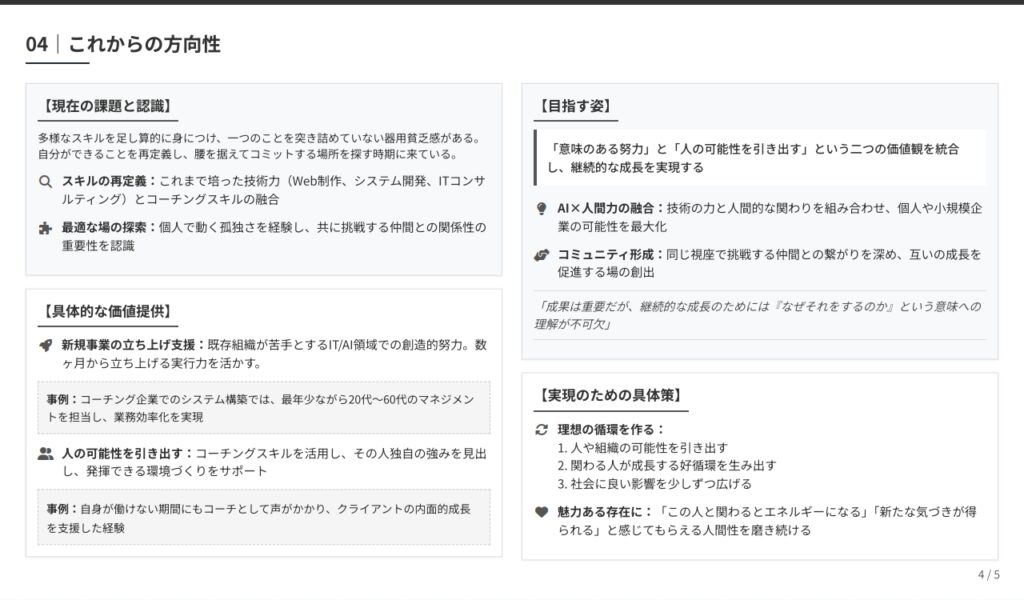Click the heart icon beside 魅力ある存在に

click(541, 512)
